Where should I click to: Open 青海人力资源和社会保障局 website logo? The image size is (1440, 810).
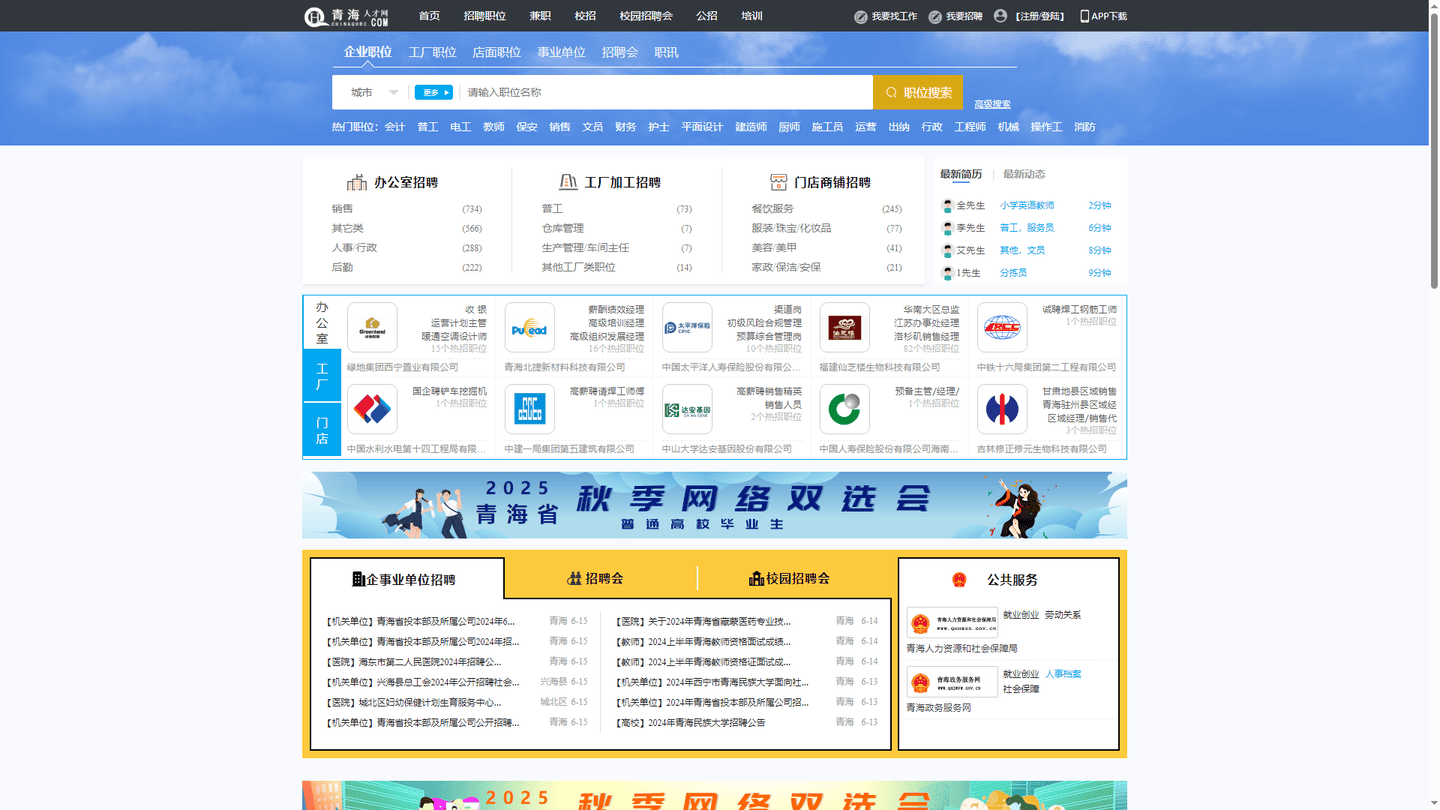tap(952, 622)
